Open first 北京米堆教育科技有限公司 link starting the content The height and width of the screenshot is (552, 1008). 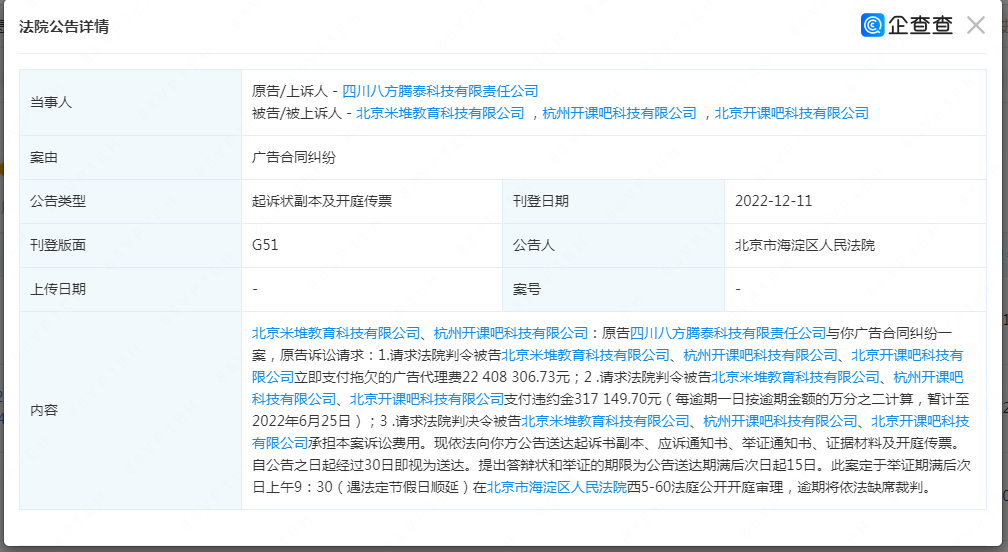[336, 333]
